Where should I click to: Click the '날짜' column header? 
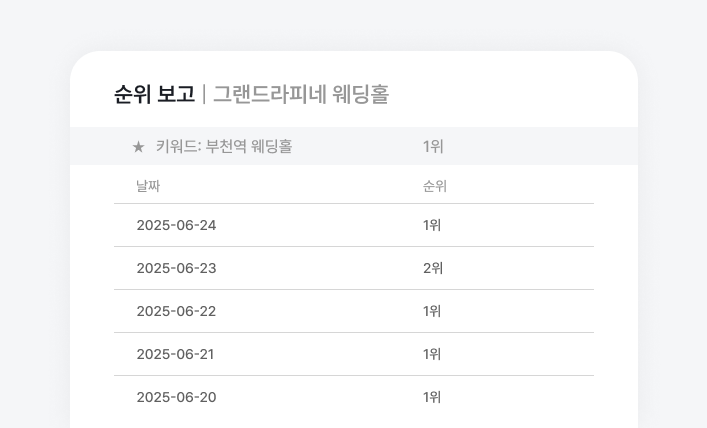[148, 186]
